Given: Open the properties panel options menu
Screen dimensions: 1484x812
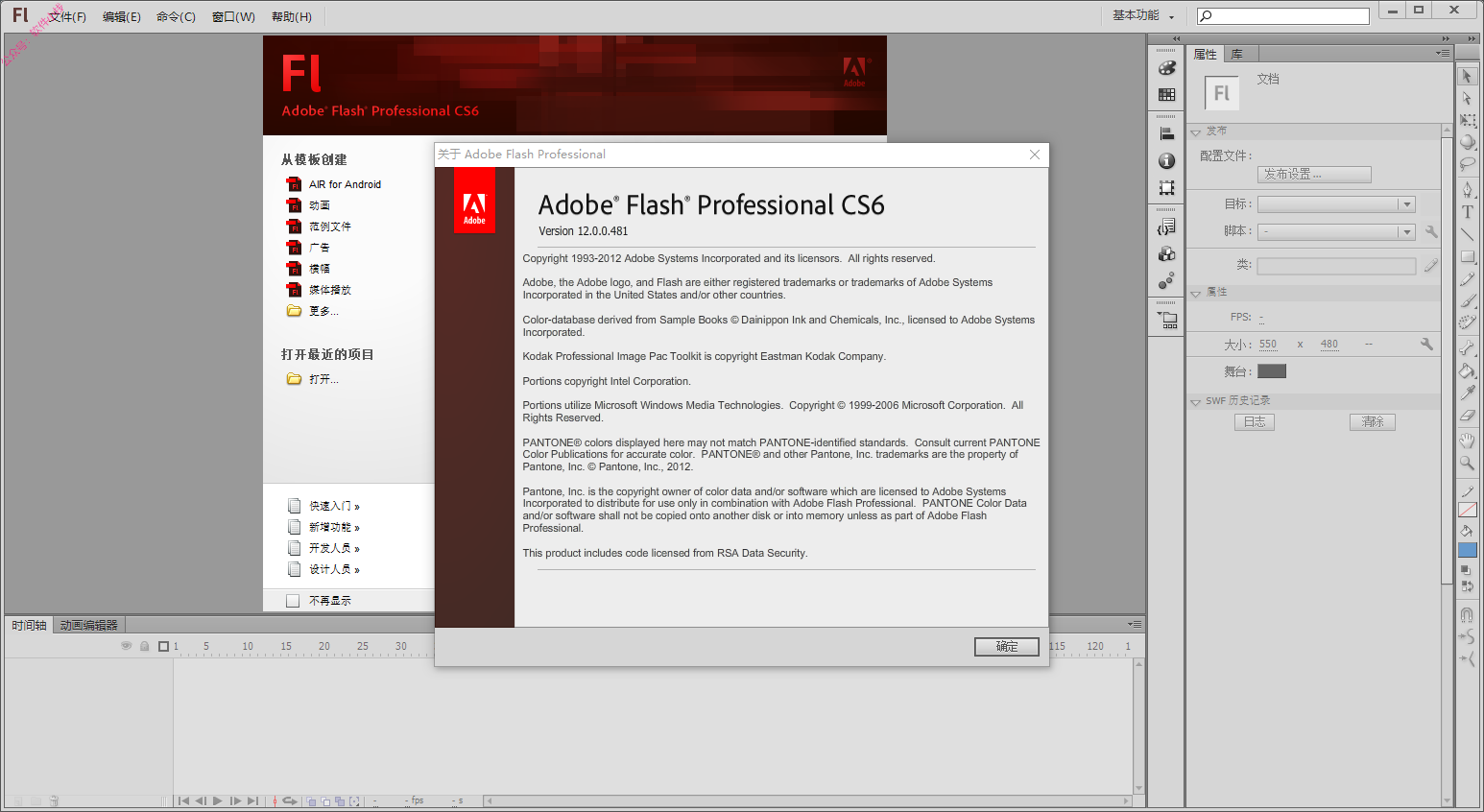Looking at the screenshot, I should pyautogui.click(x=1443, y=54).
